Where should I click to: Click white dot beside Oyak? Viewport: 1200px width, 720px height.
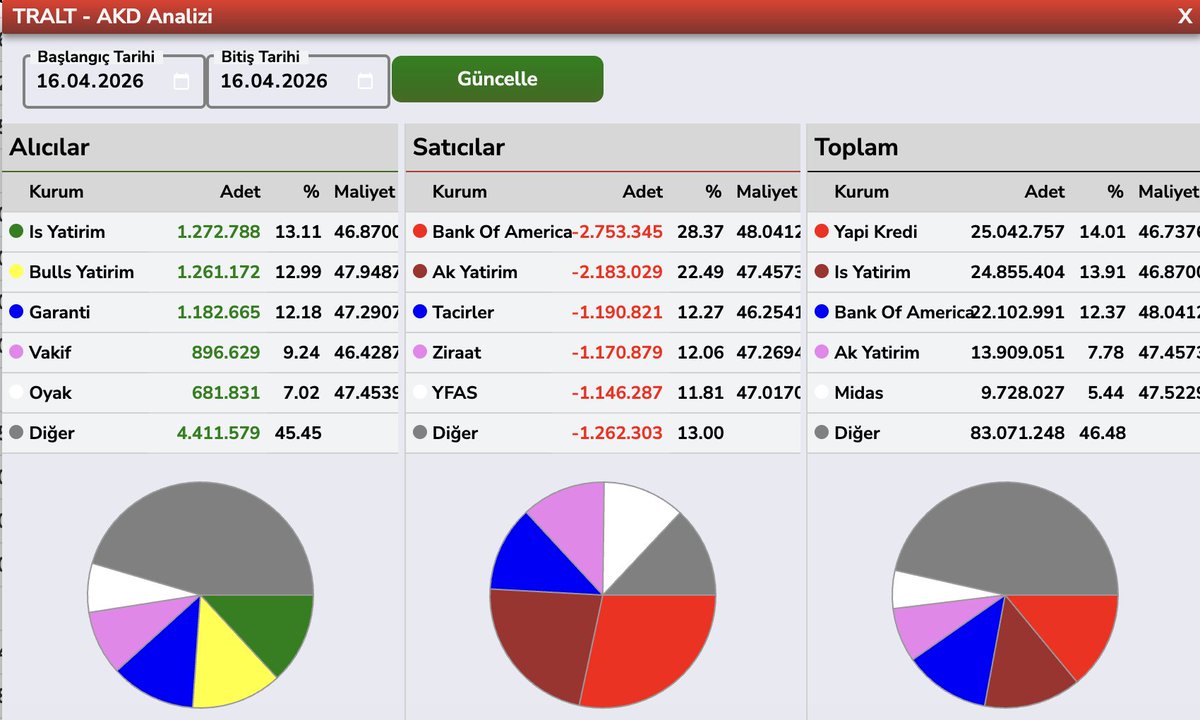pos(16,392)
